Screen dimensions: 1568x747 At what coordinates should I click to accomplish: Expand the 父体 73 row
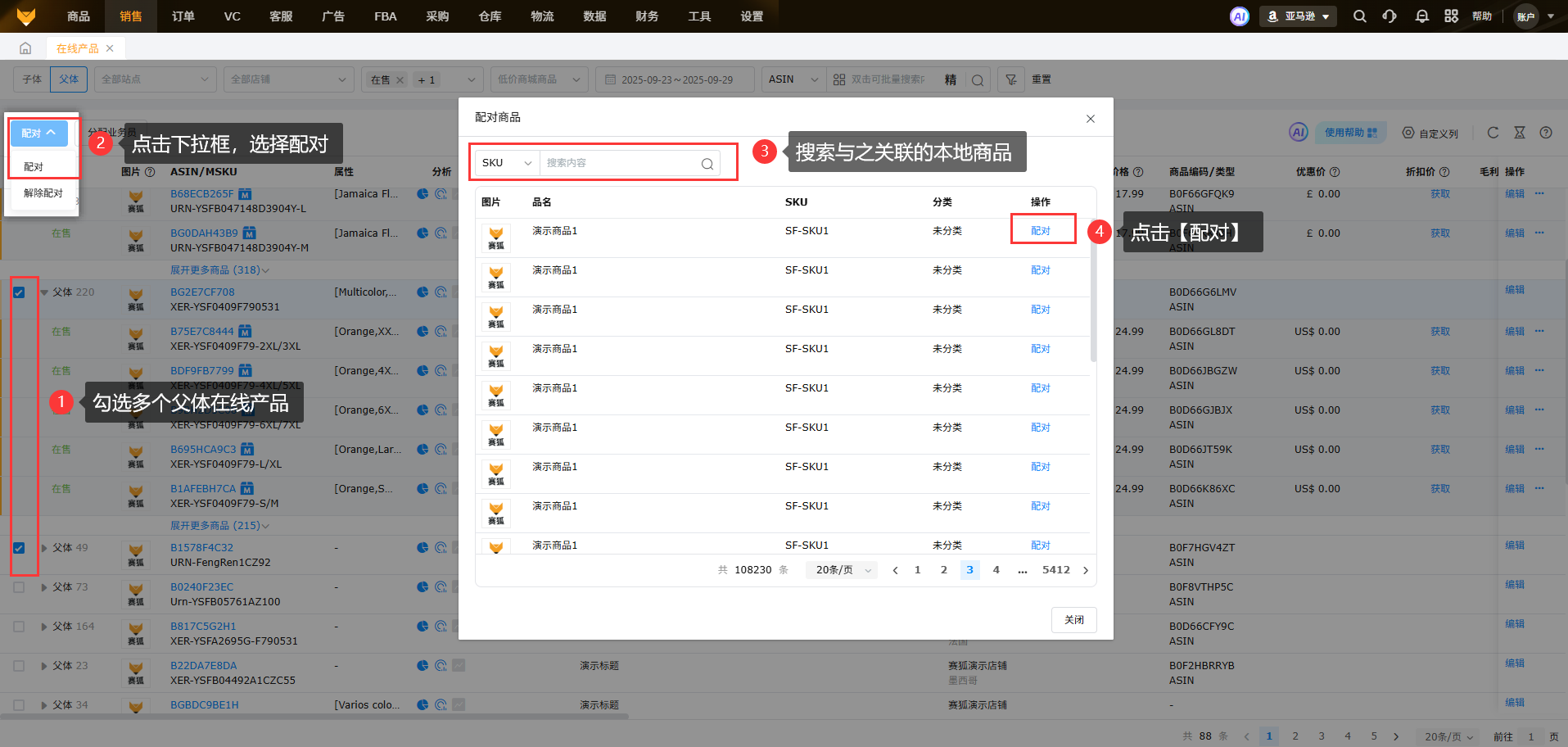[x=44, y=587]
